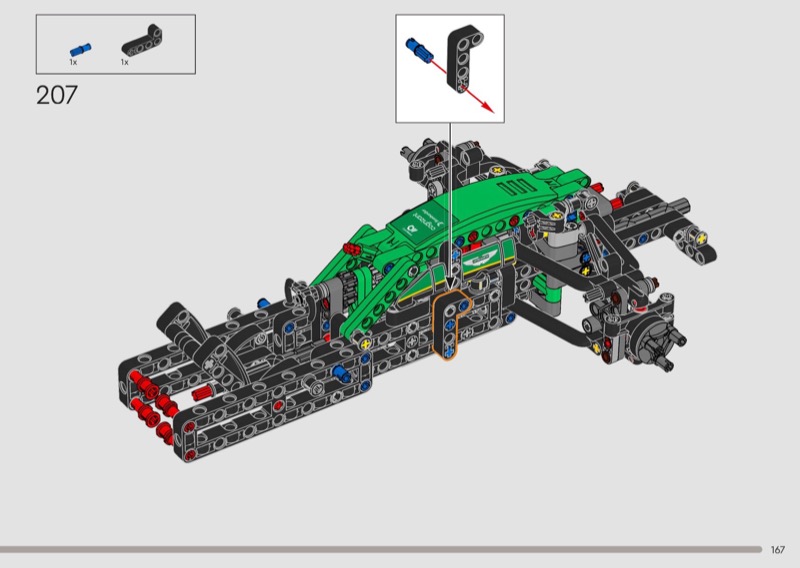Click step number 207
The height and width of the screenshot is (568, 800).
pyautogui.click(x=57, y=95)
